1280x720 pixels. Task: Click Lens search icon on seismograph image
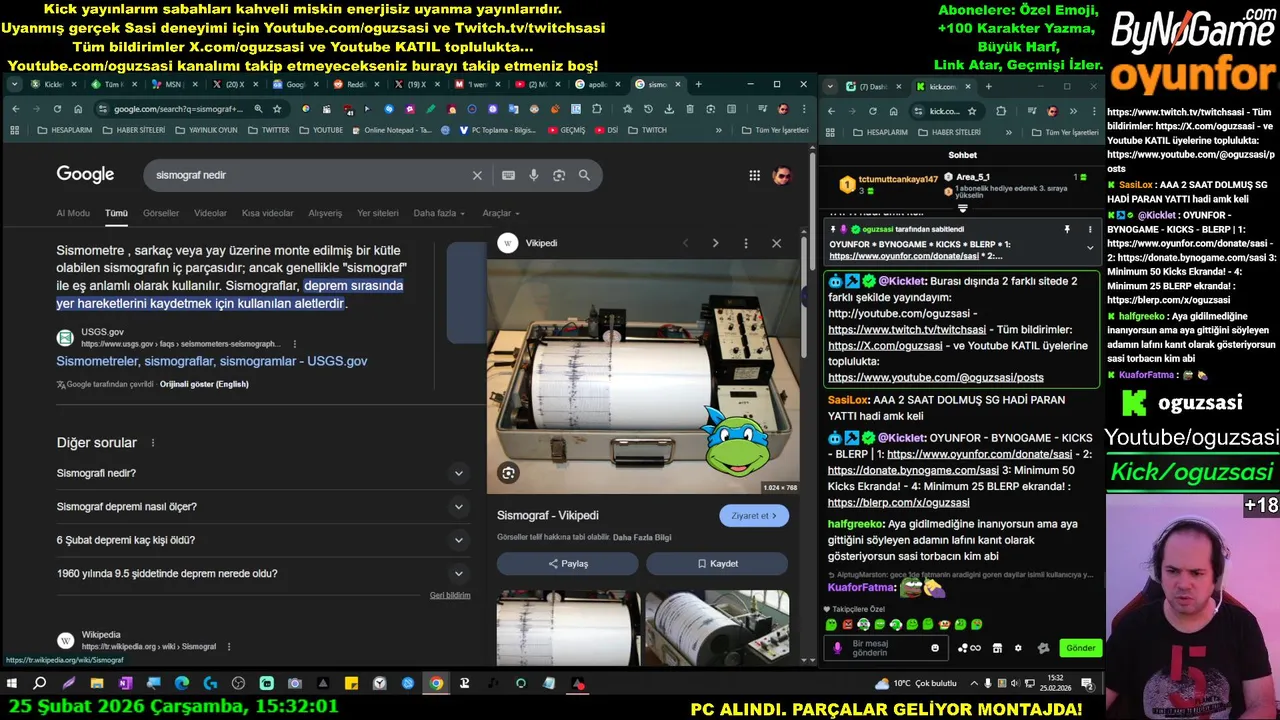(509, 473)
